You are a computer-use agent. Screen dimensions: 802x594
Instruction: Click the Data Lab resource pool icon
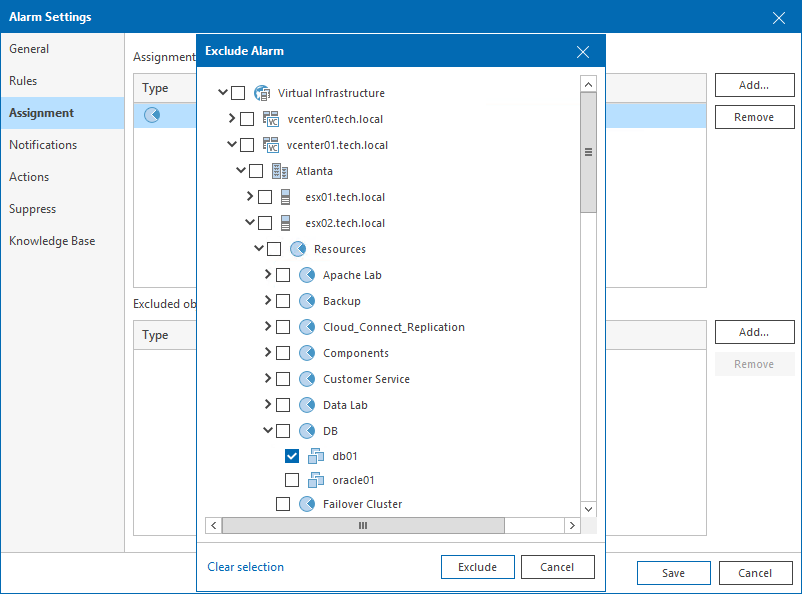[x=307, y=405]
